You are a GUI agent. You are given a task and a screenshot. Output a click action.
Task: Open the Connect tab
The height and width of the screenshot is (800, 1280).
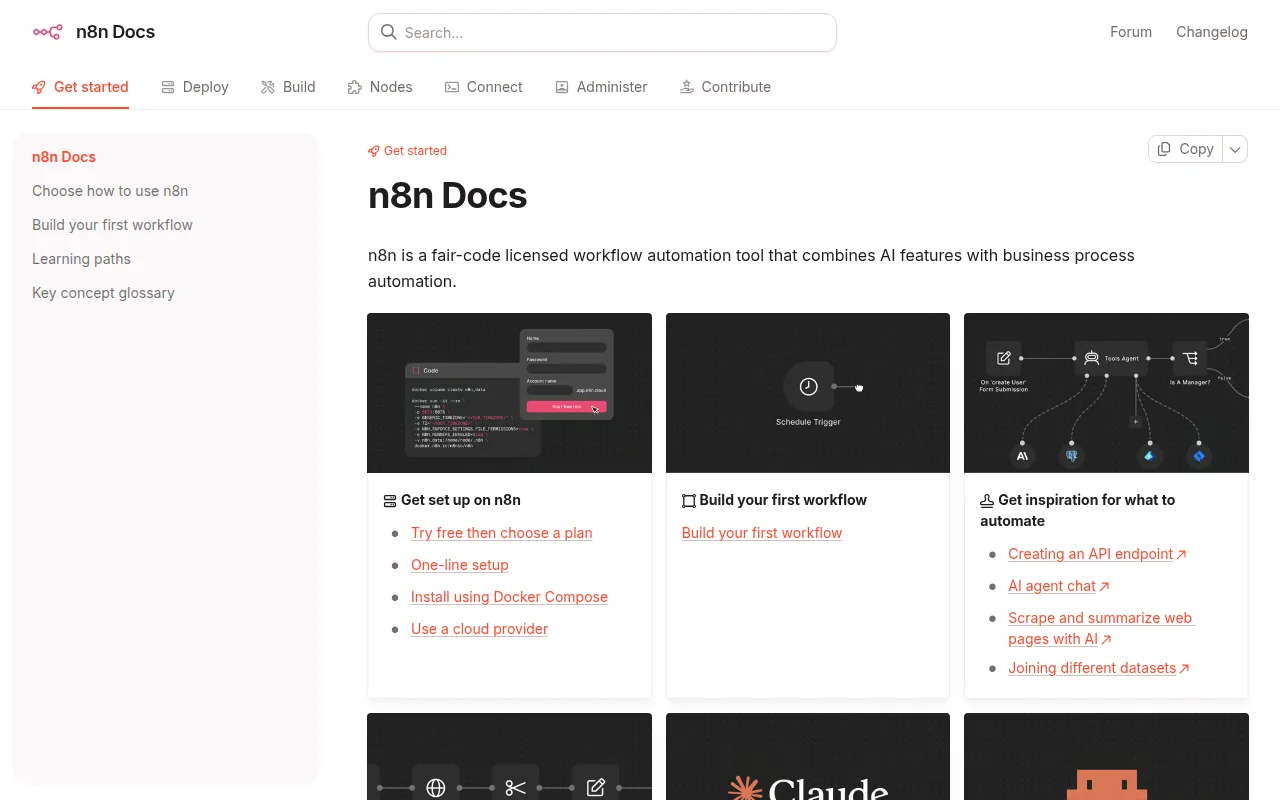click(484, 87)
